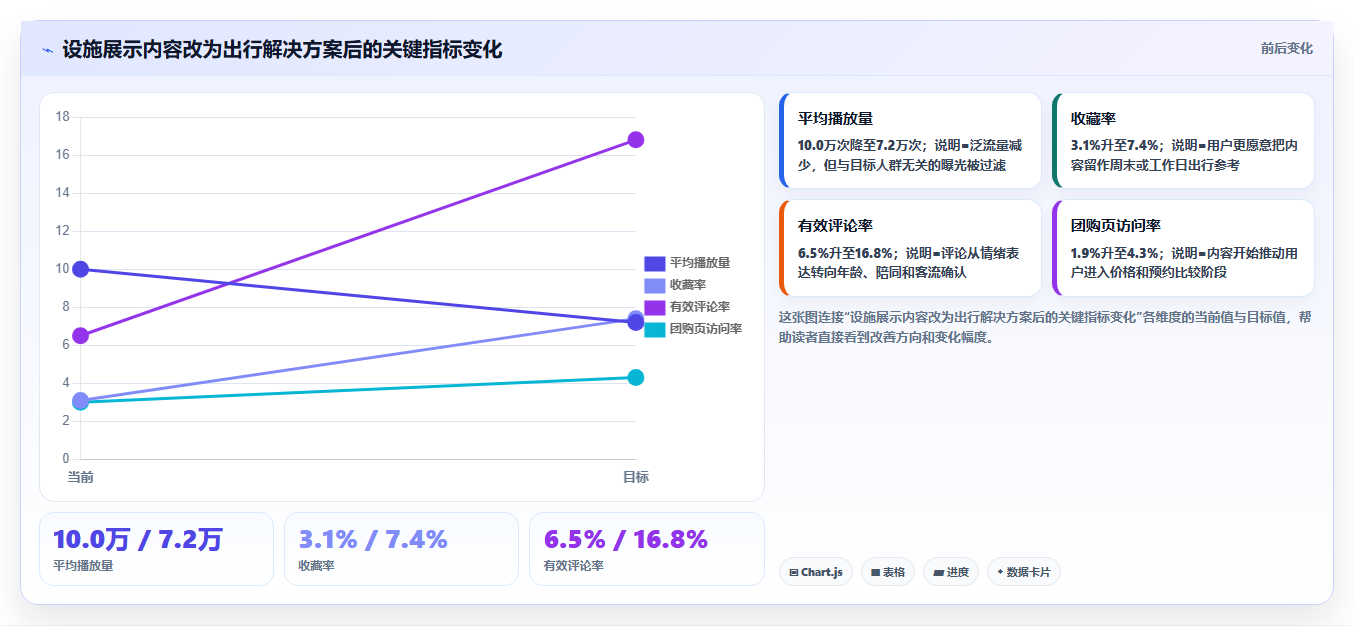Click the lightning icon beside the title
The image size is (1354, 626).
click(x=47, y=49)
